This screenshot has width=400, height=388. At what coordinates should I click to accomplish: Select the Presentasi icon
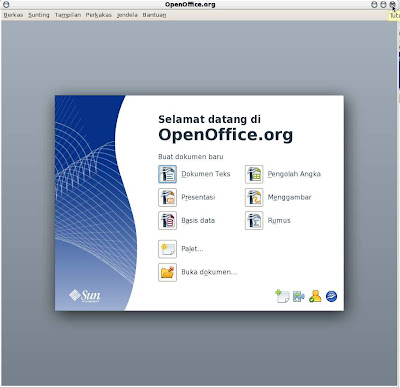[167, 197]
